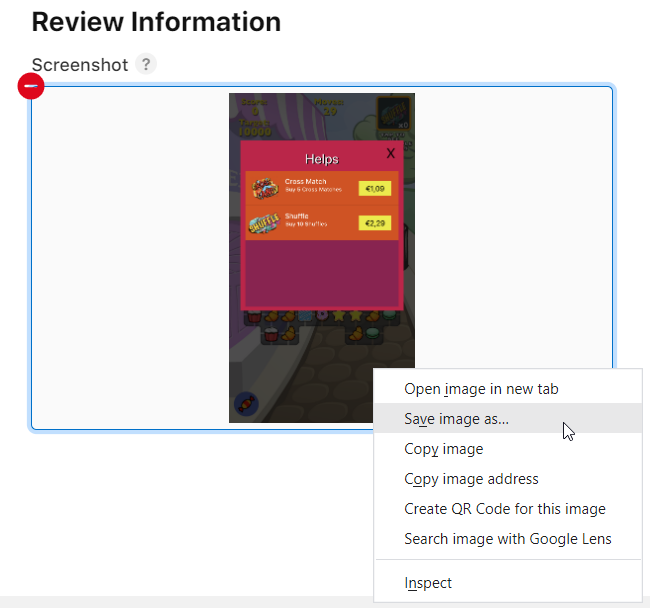Select Search image with Google Lens
This screenshot has width=650, height=608.
(508, 539)
